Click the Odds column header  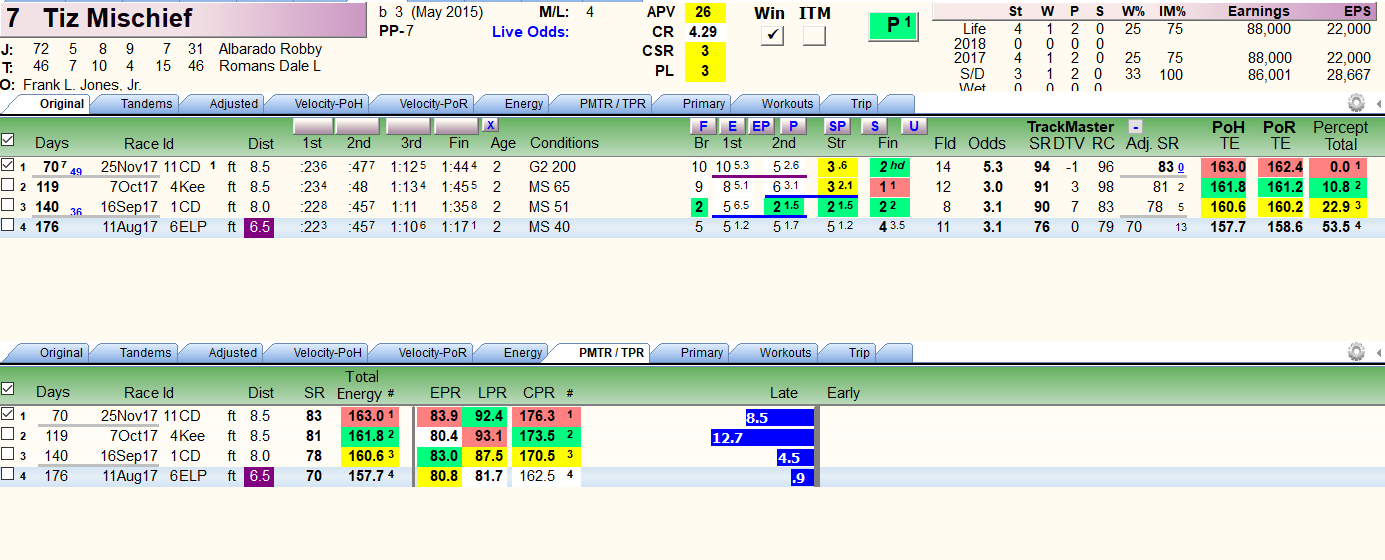pos(987,143)
